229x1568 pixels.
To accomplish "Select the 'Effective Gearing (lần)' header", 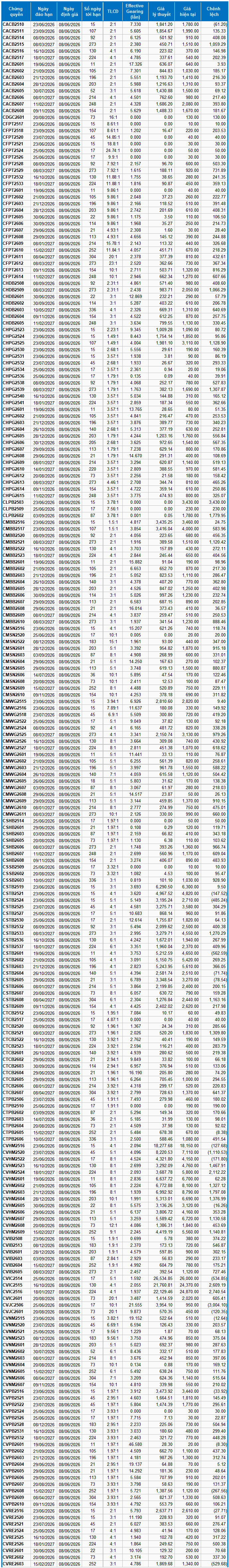I will 135,10.
